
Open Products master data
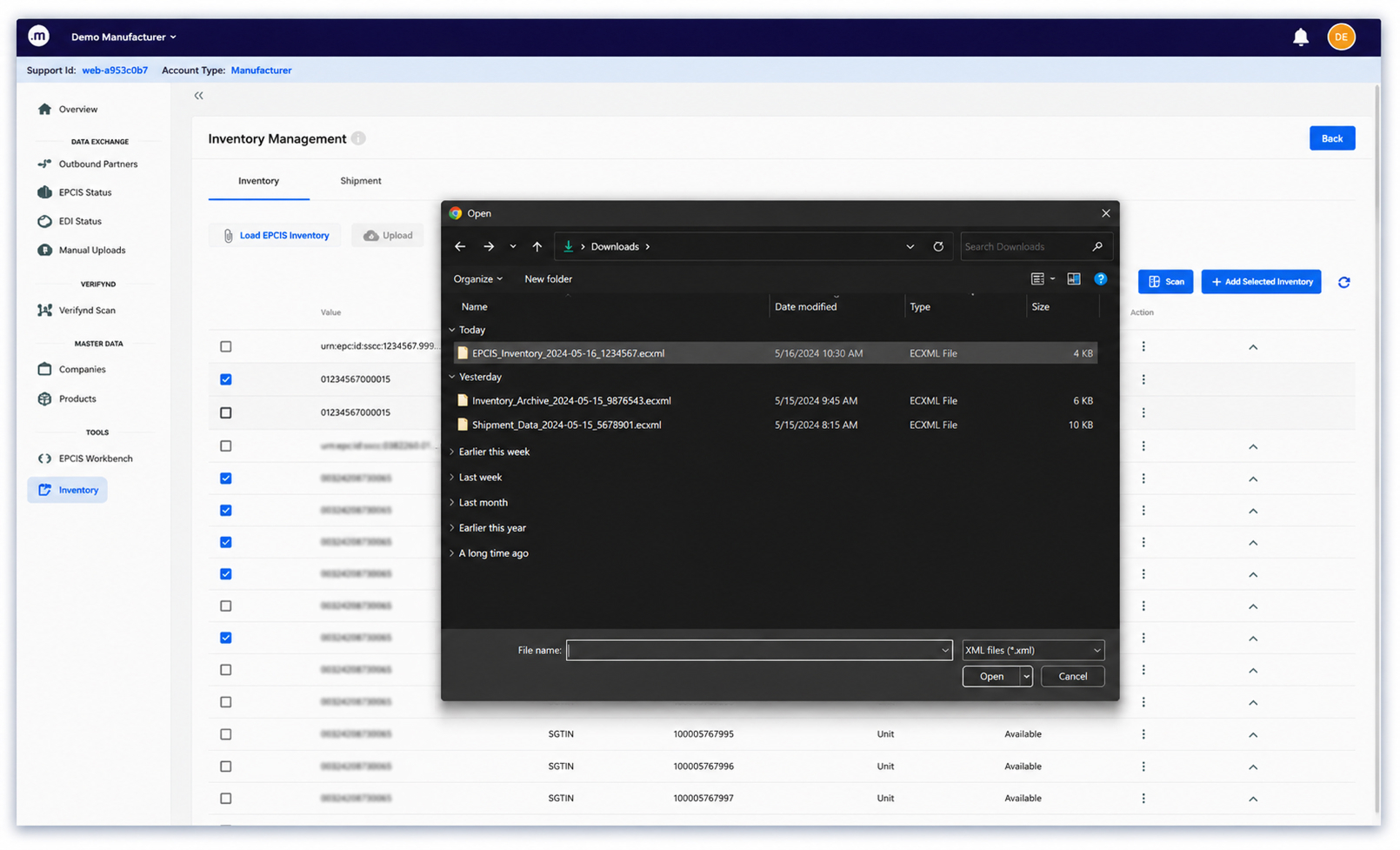tap(67, 398)
